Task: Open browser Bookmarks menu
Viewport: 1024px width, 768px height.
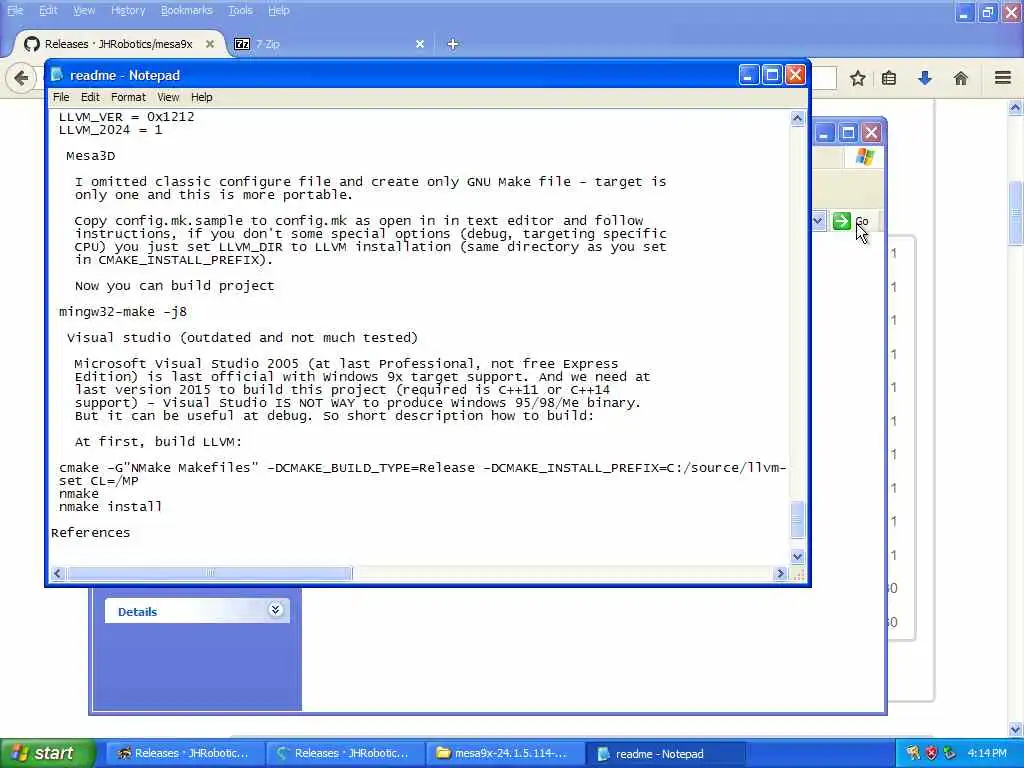Action: click(x=186, y=10)
